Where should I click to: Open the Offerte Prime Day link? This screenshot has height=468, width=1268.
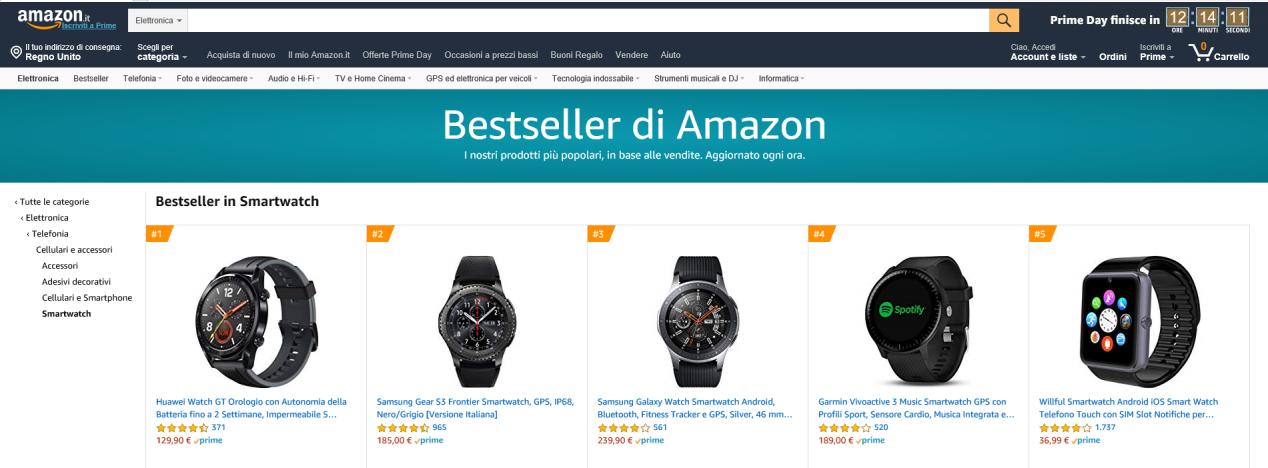397,53
